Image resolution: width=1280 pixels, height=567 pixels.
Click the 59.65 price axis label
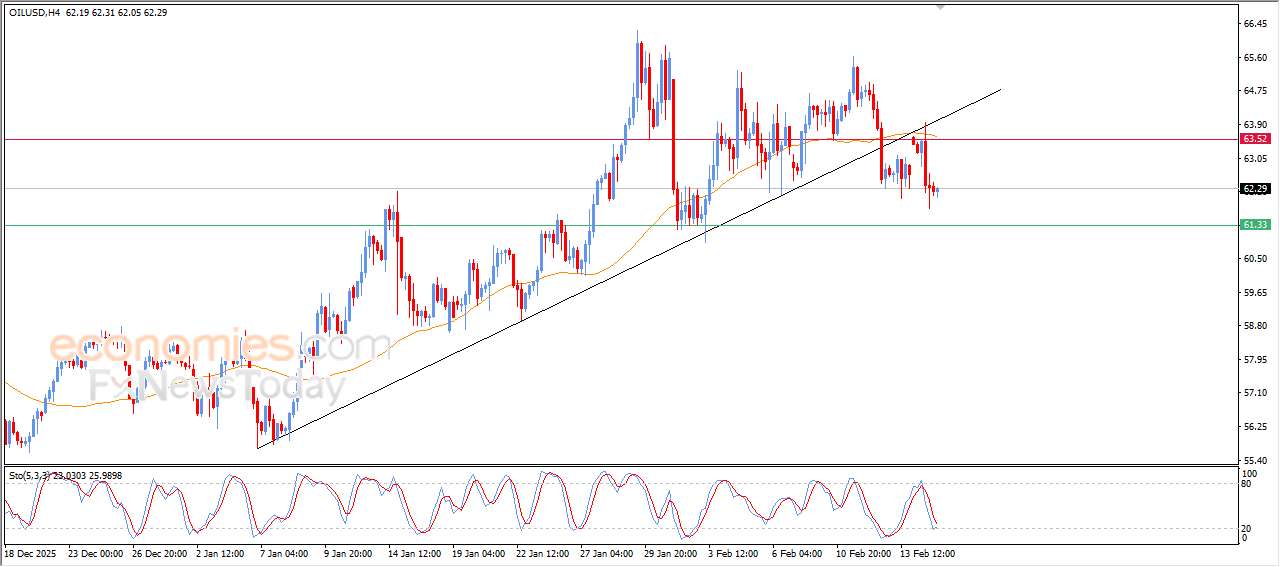(1254, 293)
